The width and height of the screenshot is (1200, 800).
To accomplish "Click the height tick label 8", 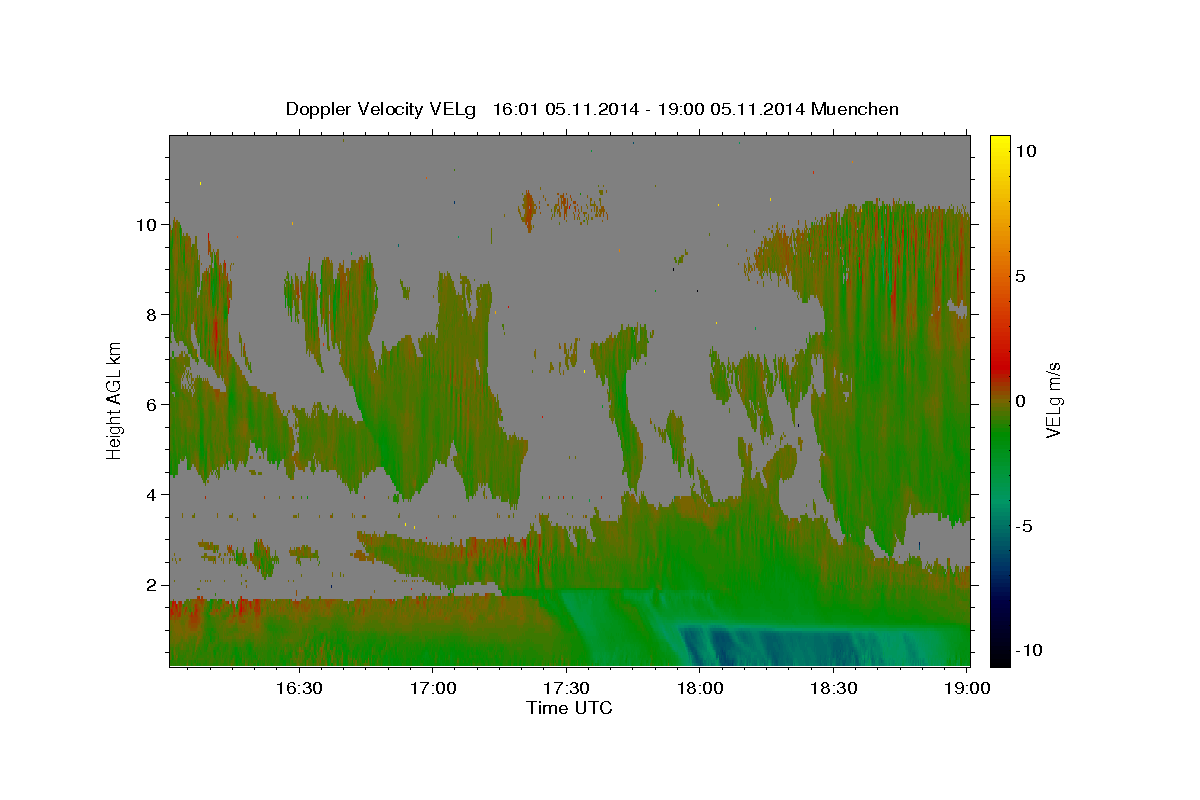I will tap(151, 315).
